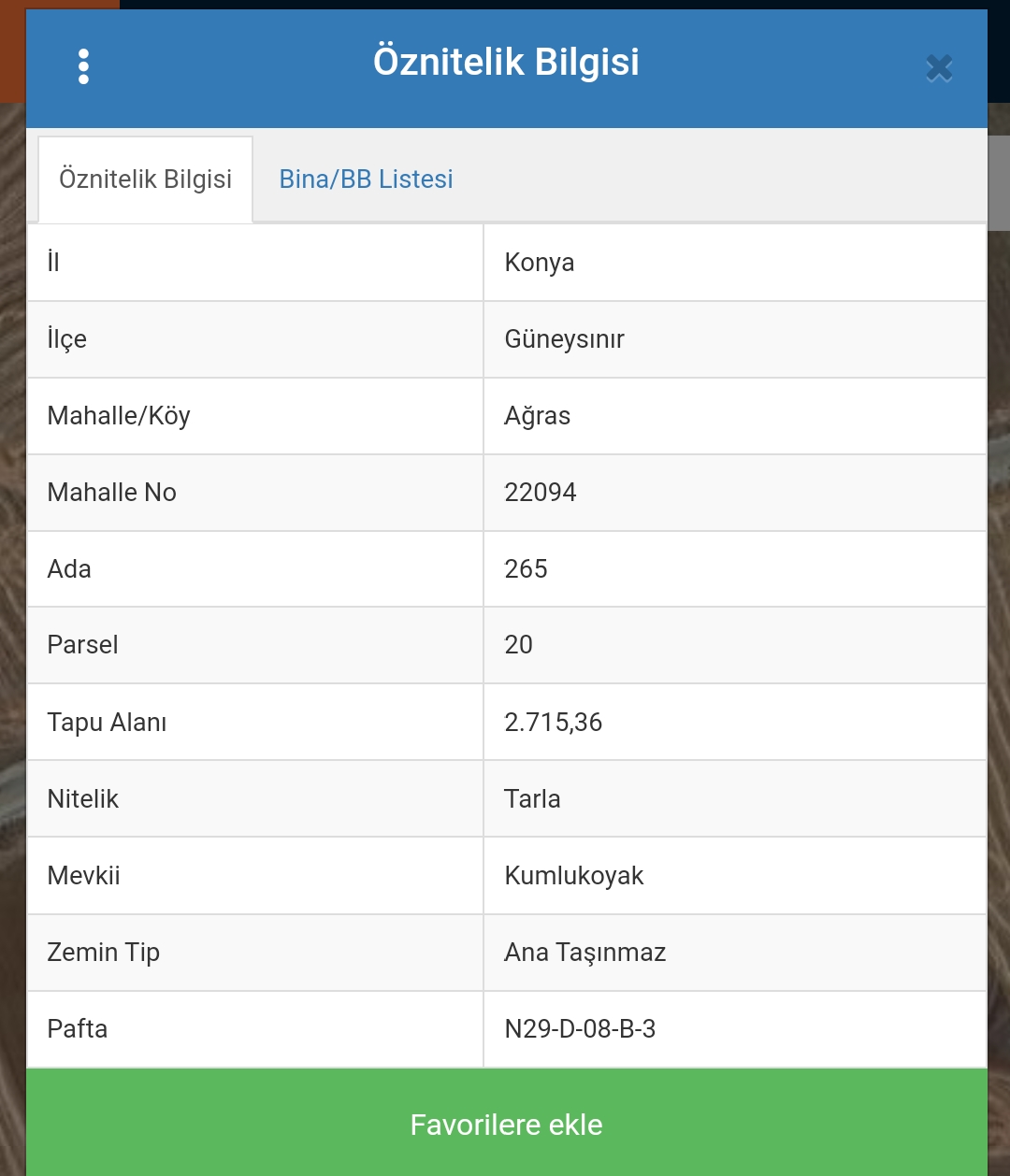Tap the Favorilere ekle button
This screenshot has height=1176, width=1010.
[x=506, y=1123]
